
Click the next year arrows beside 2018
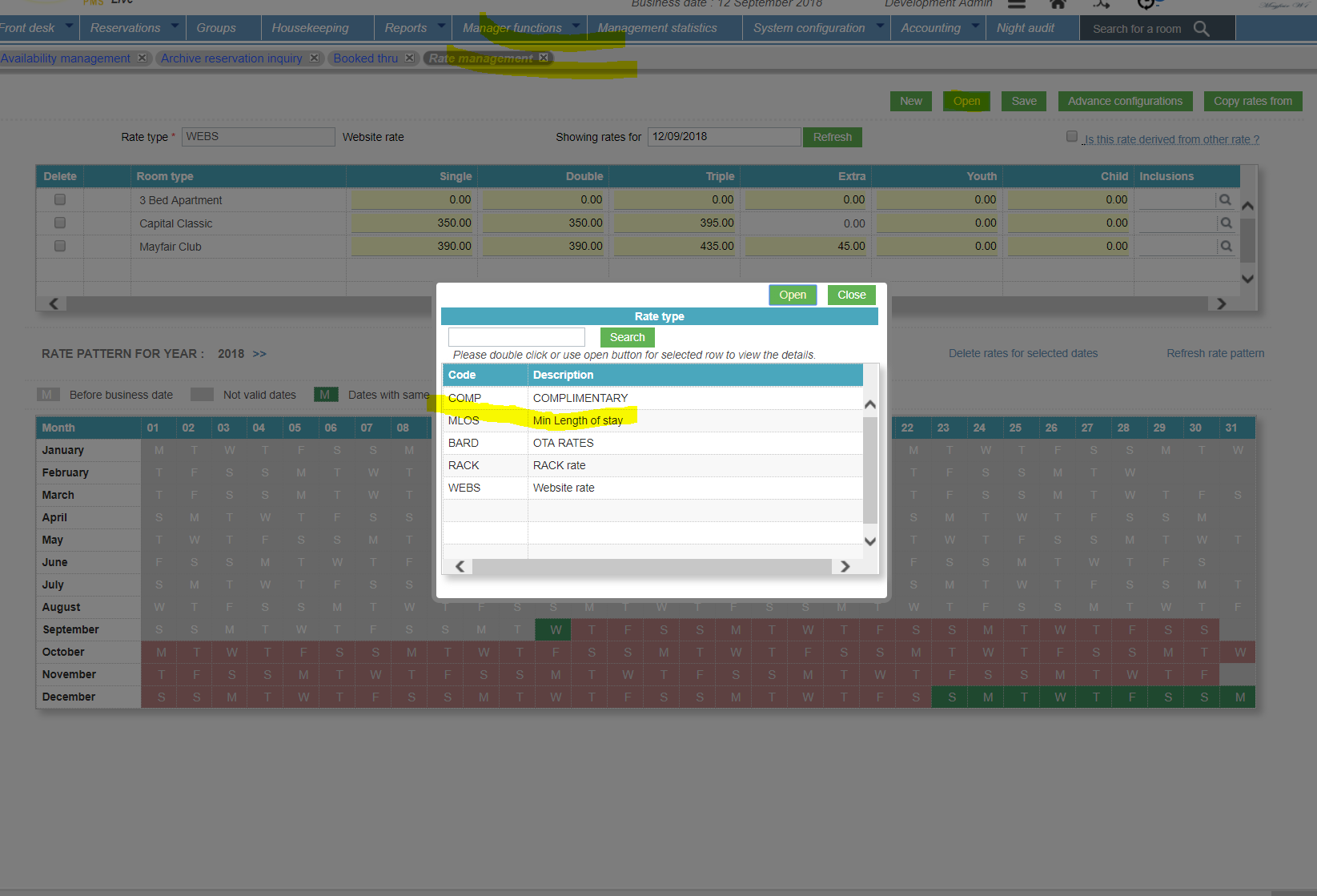tap(259, 354)
